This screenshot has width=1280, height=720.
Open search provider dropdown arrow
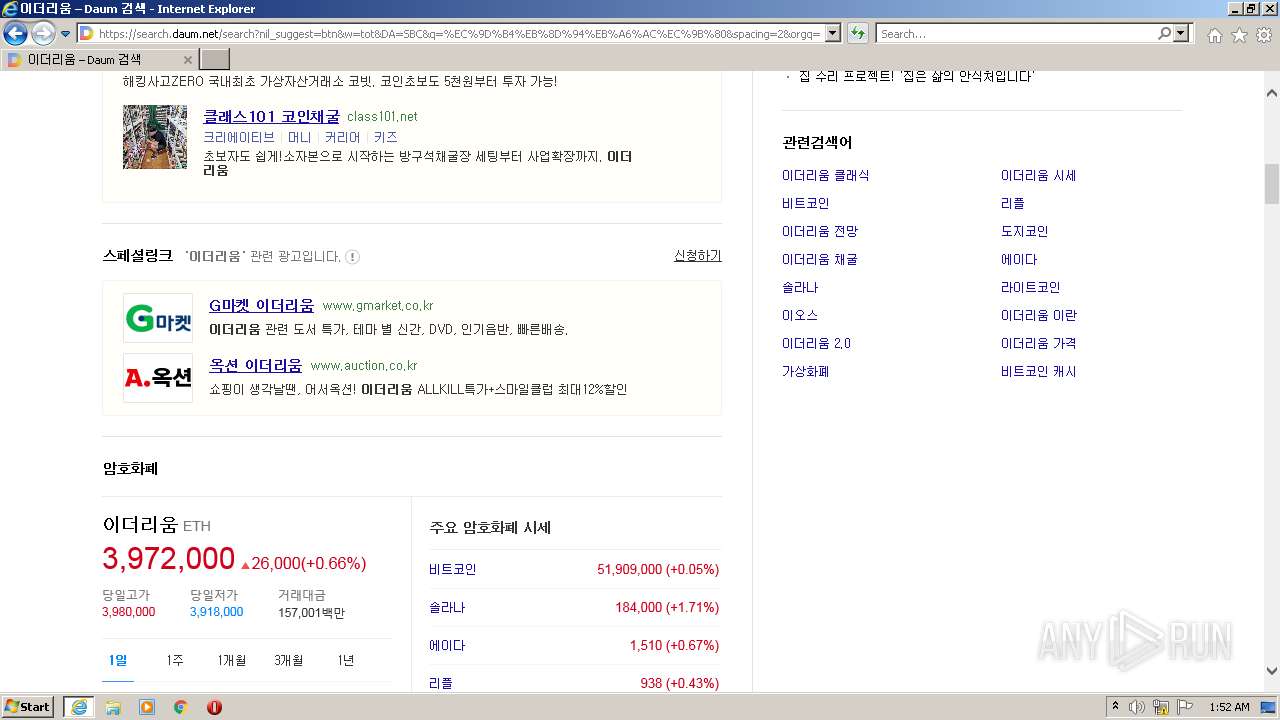1181,34
